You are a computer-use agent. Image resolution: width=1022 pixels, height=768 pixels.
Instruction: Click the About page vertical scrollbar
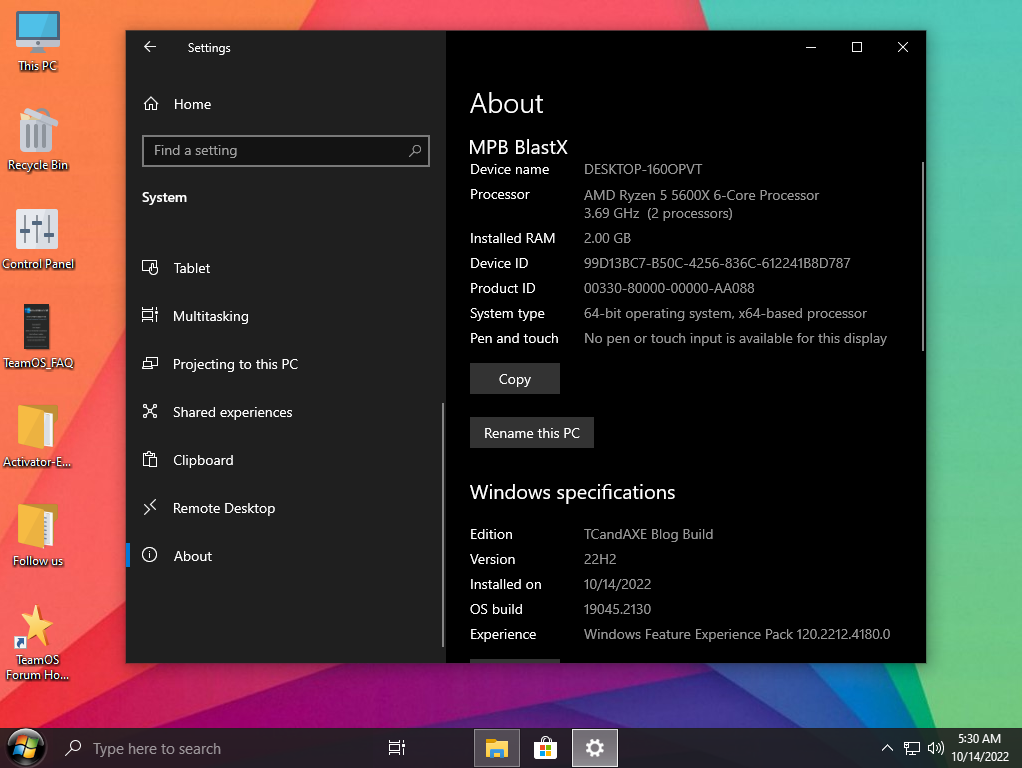coord(921,255)
